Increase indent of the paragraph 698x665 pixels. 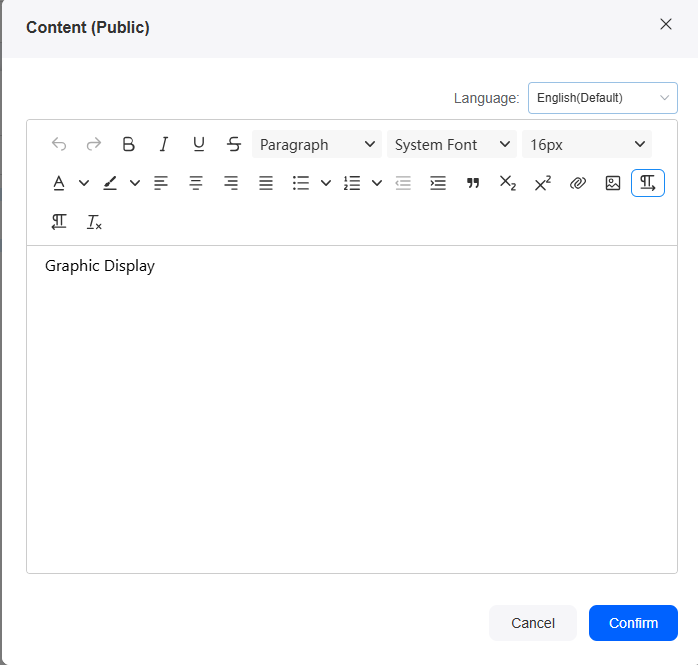438,183
